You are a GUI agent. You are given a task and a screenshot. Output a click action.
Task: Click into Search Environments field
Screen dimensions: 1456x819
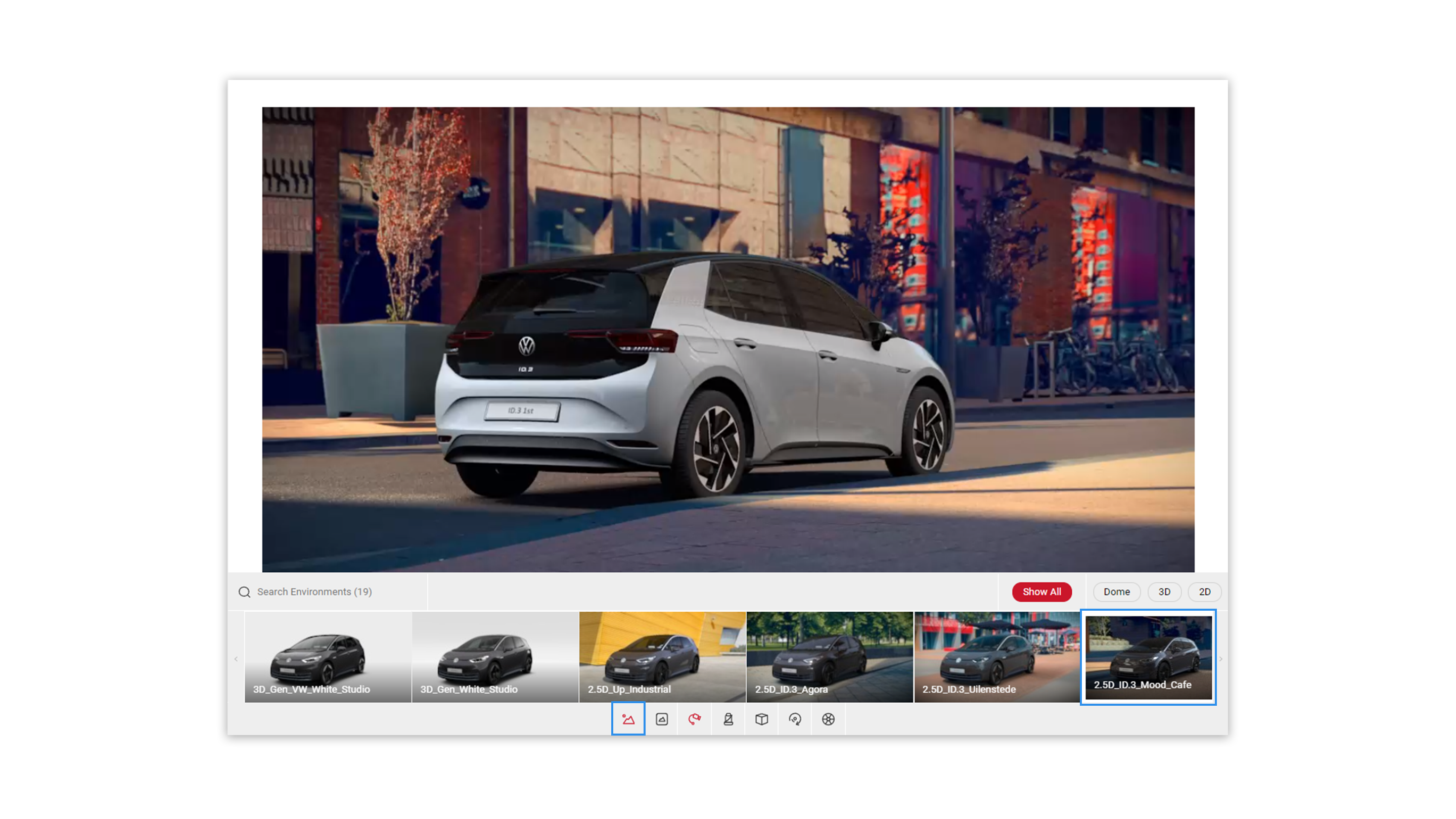[x=328, y=592]
